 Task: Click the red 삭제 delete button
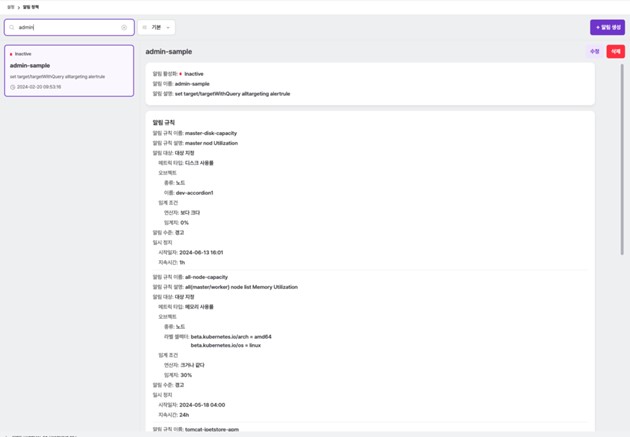click(615, 51)
